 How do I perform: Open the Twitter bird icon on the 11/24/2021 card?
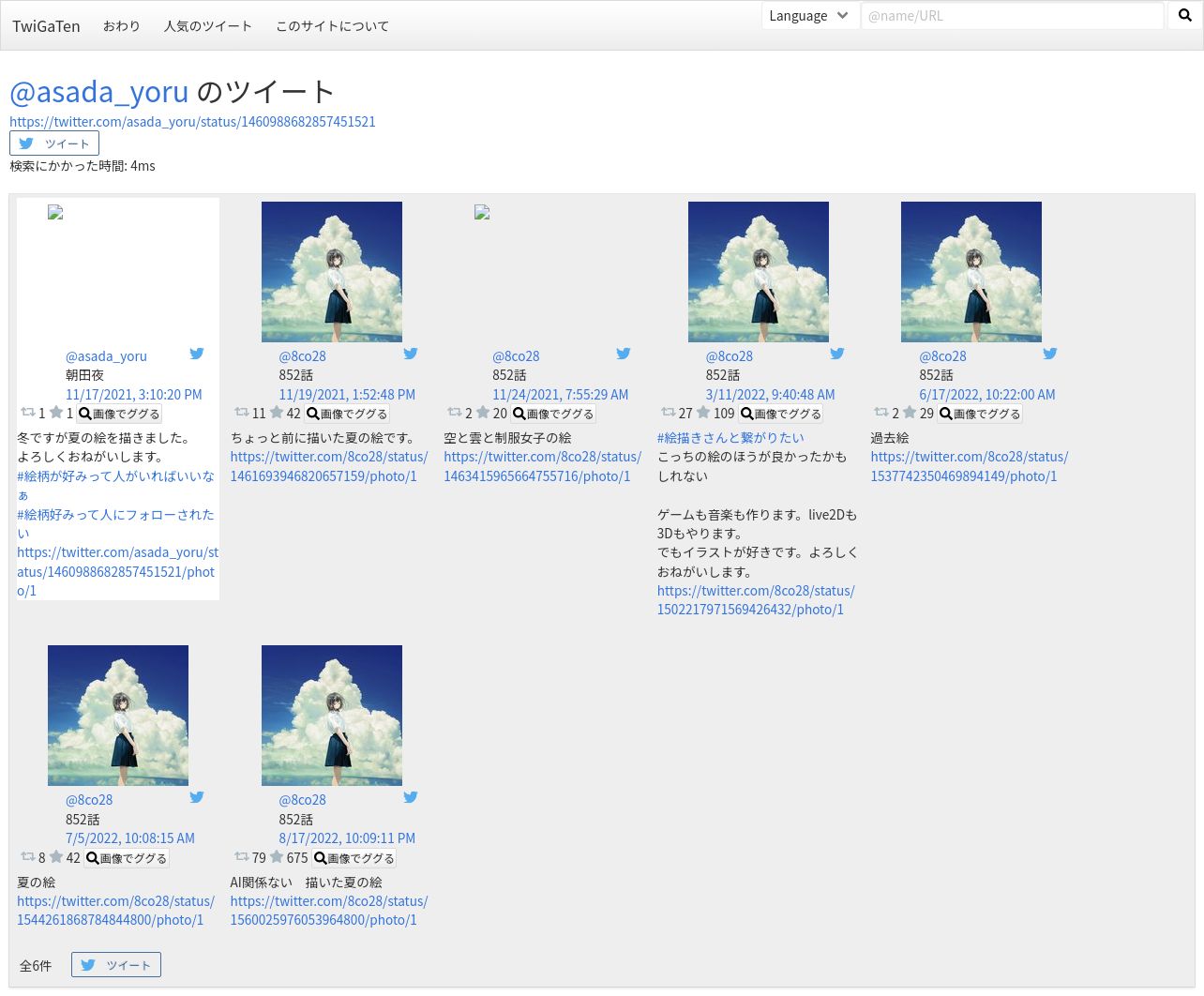click(624, 354)
